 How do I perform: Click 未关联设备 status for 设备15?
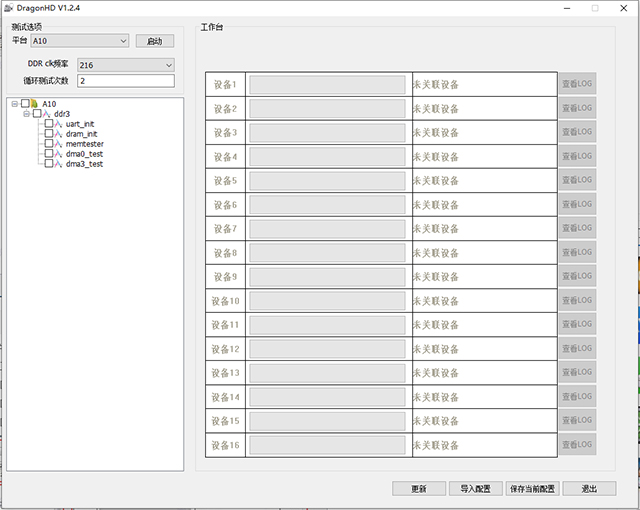pyautogui.click(x=436, y=421)
